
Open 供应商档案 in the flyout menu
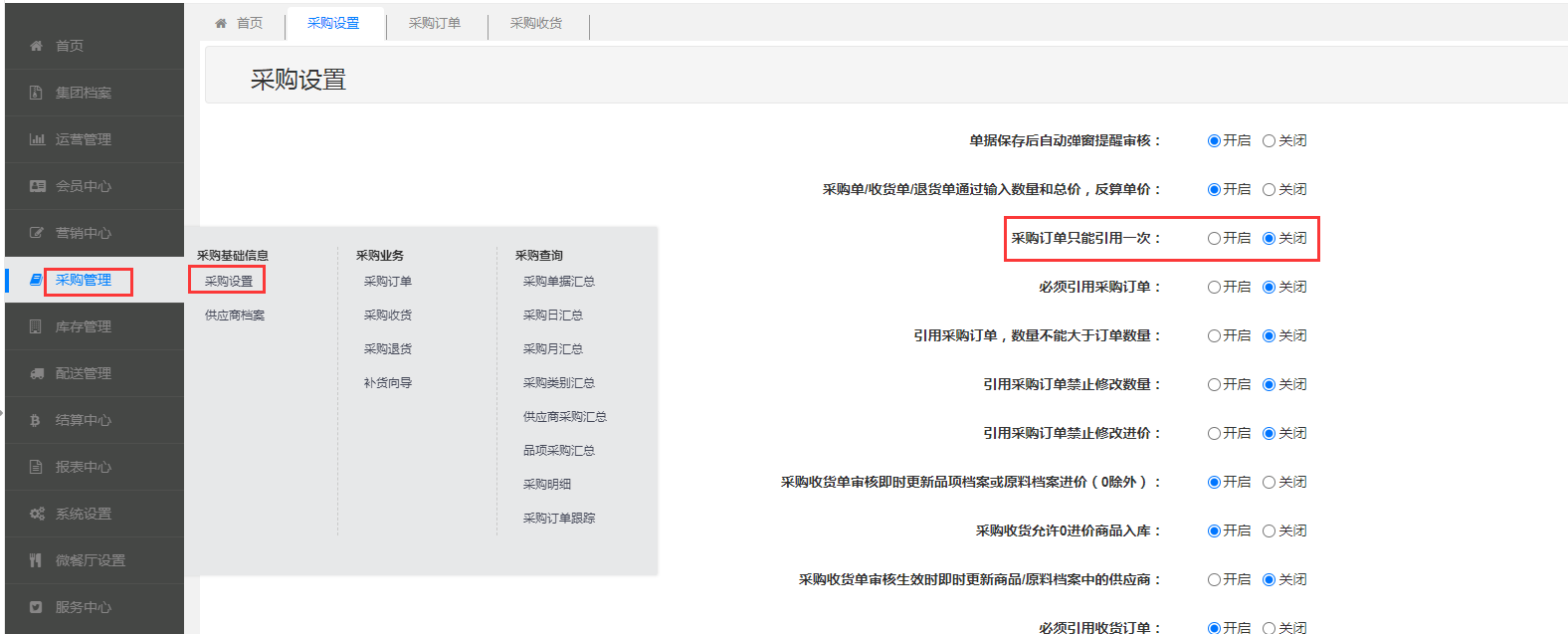pyautogui.click(x=235, y=316)
